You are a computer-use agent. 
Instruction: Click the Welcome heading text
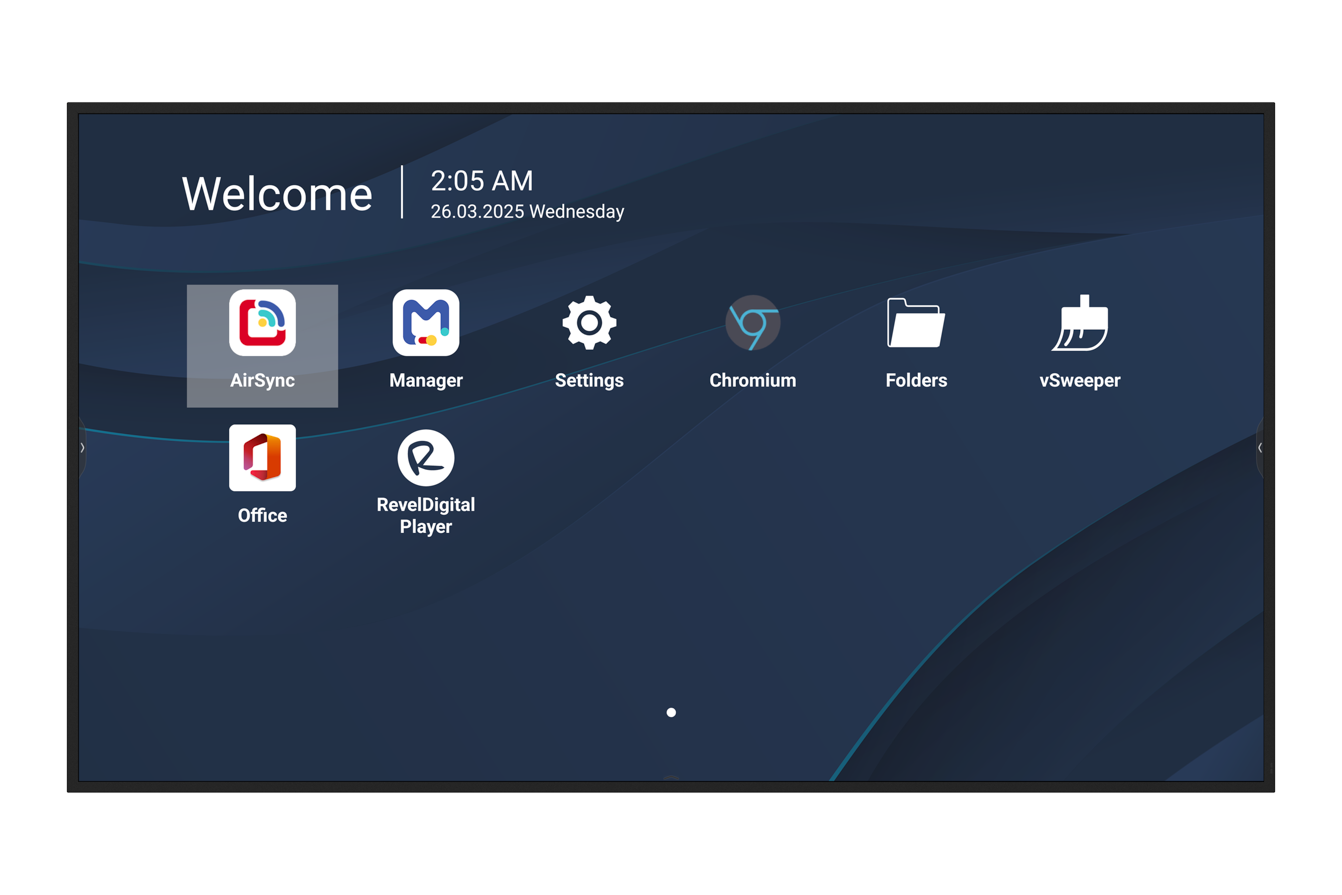(277, 194)
